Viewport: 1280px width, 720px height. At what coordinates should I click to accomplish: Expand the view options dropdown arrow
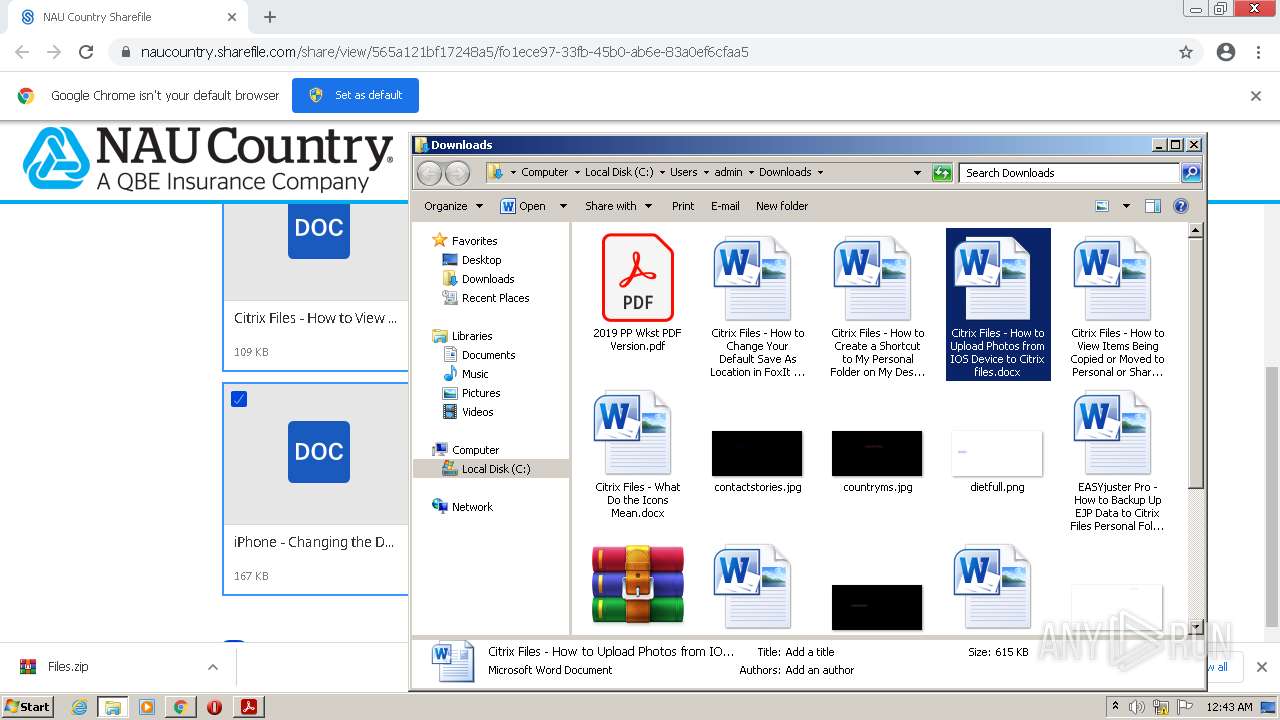(1126, 206)
